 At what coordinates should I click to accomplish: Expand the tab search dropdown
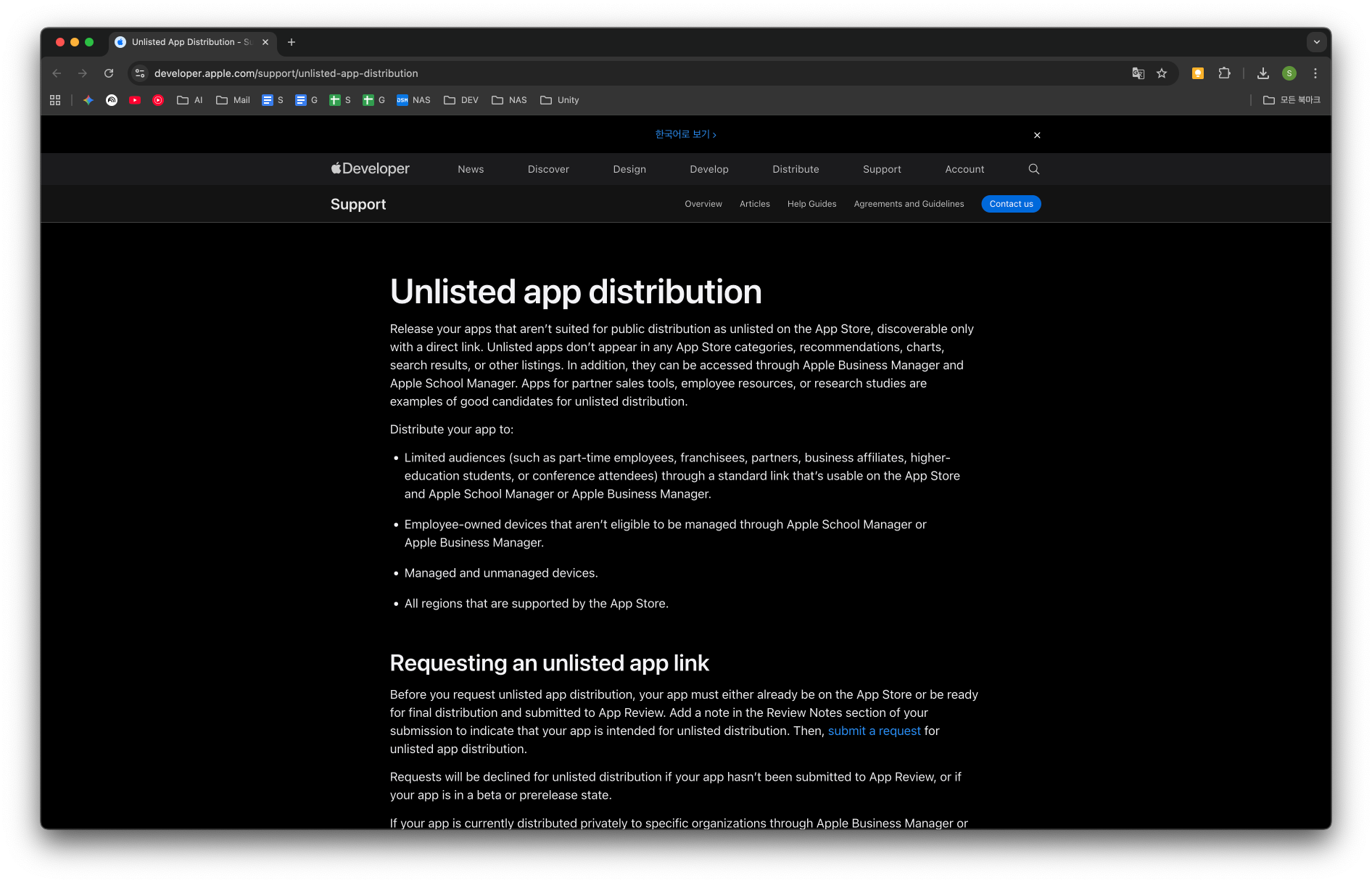click(x=1317, y=42)
